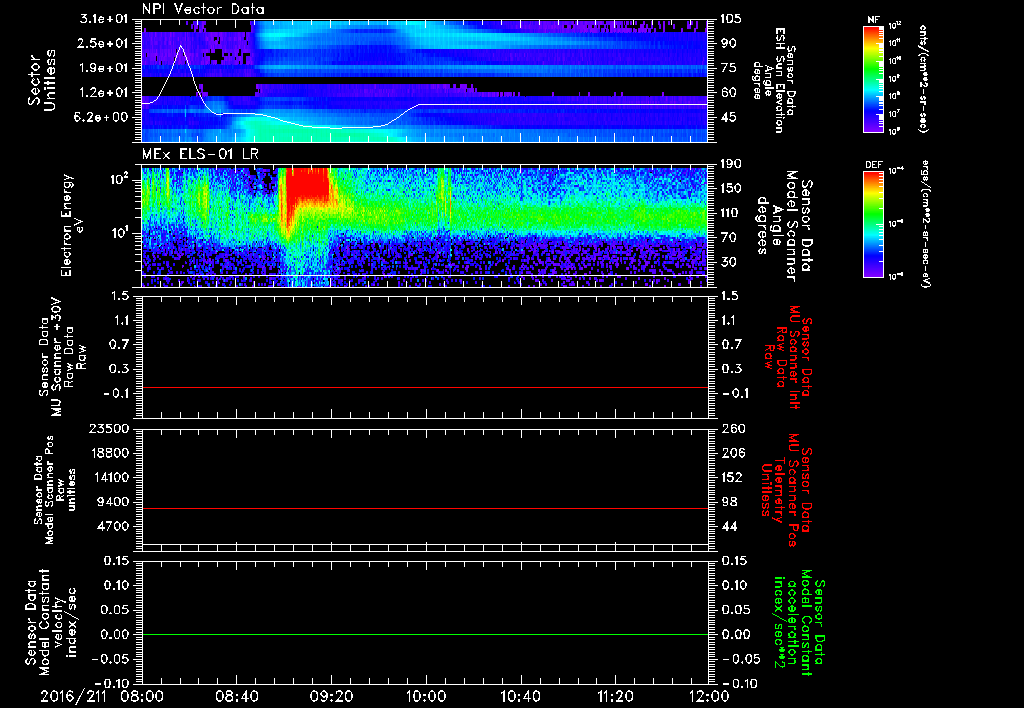This screenshot has width=1024, height=708.
Task: Click the '18800' scanner position tick label
Action: pos(108,453)
